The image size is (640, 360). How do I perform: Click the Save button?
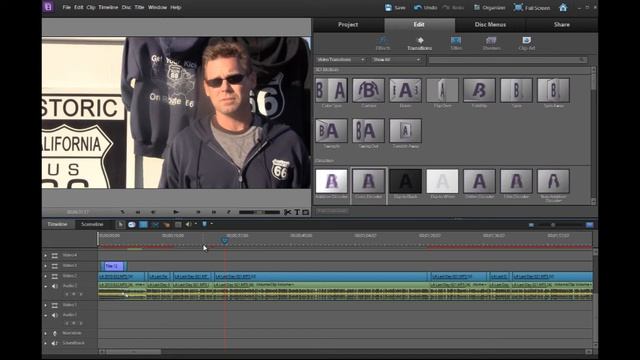[x=395, y=8]
